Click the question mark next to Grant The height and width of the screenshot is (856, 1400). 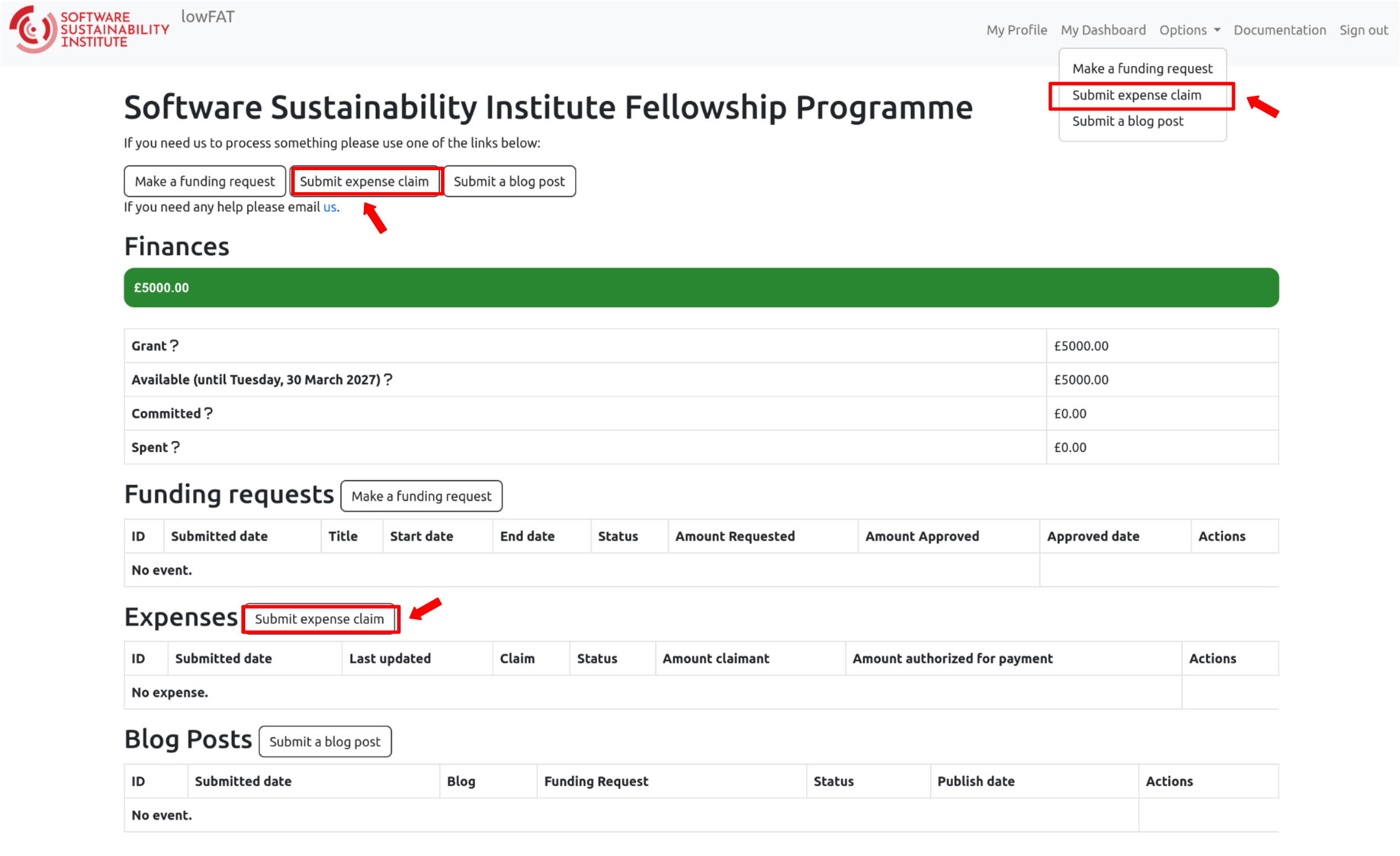click(175, 345)
